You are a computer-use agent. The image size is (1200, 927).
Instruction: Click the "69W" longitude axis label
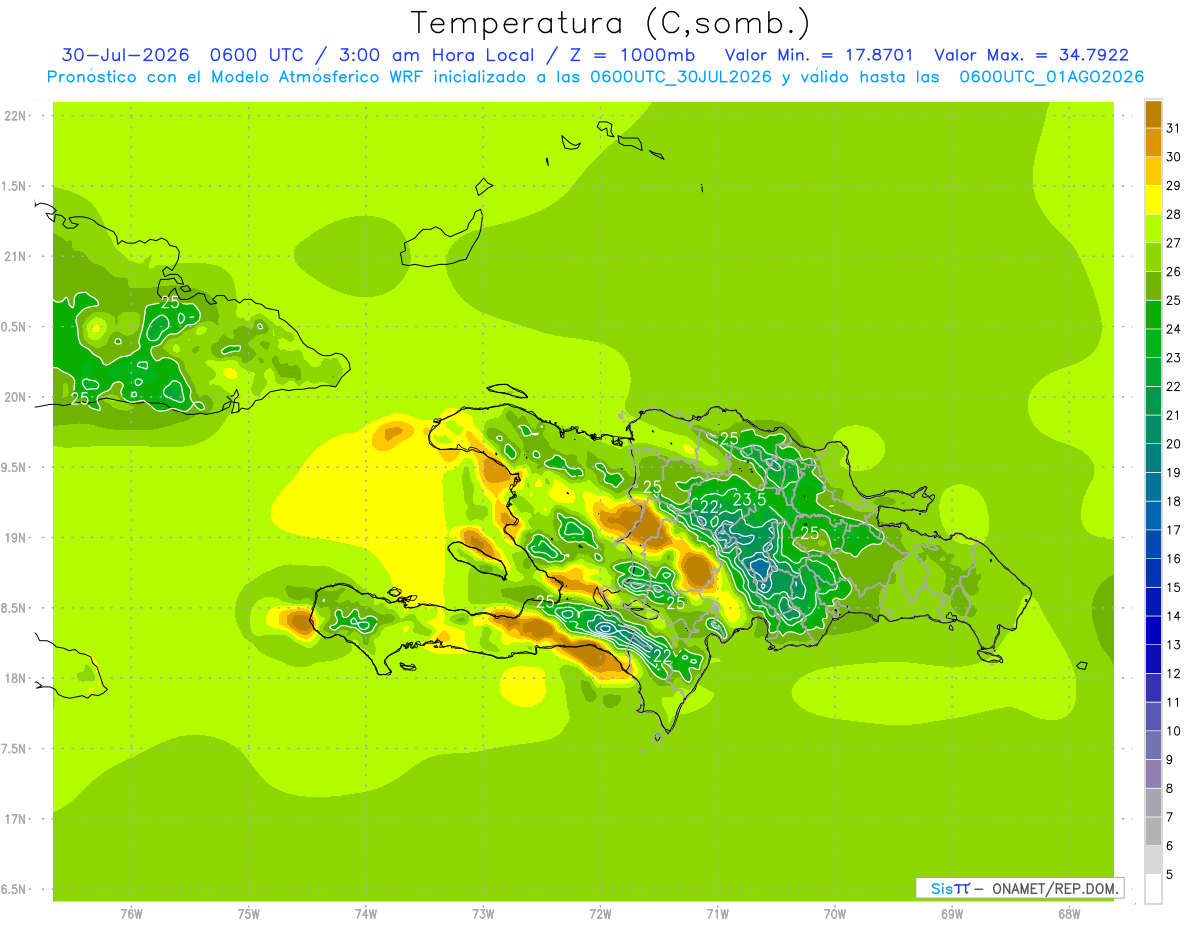[x=952, y=914]
